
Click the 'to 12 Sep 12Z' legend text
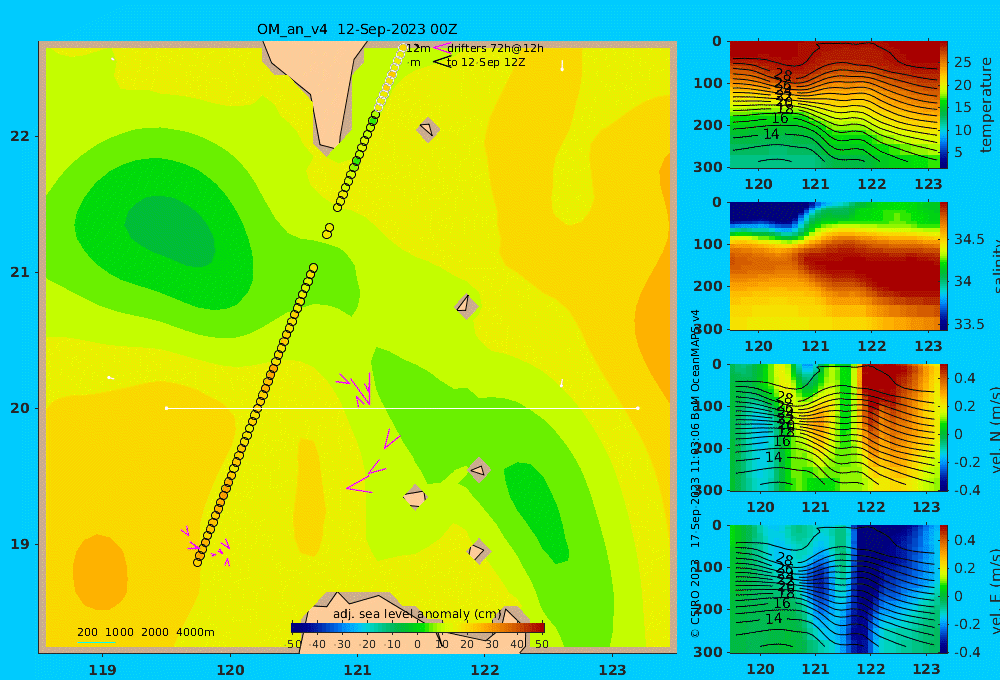pos(486,62)
